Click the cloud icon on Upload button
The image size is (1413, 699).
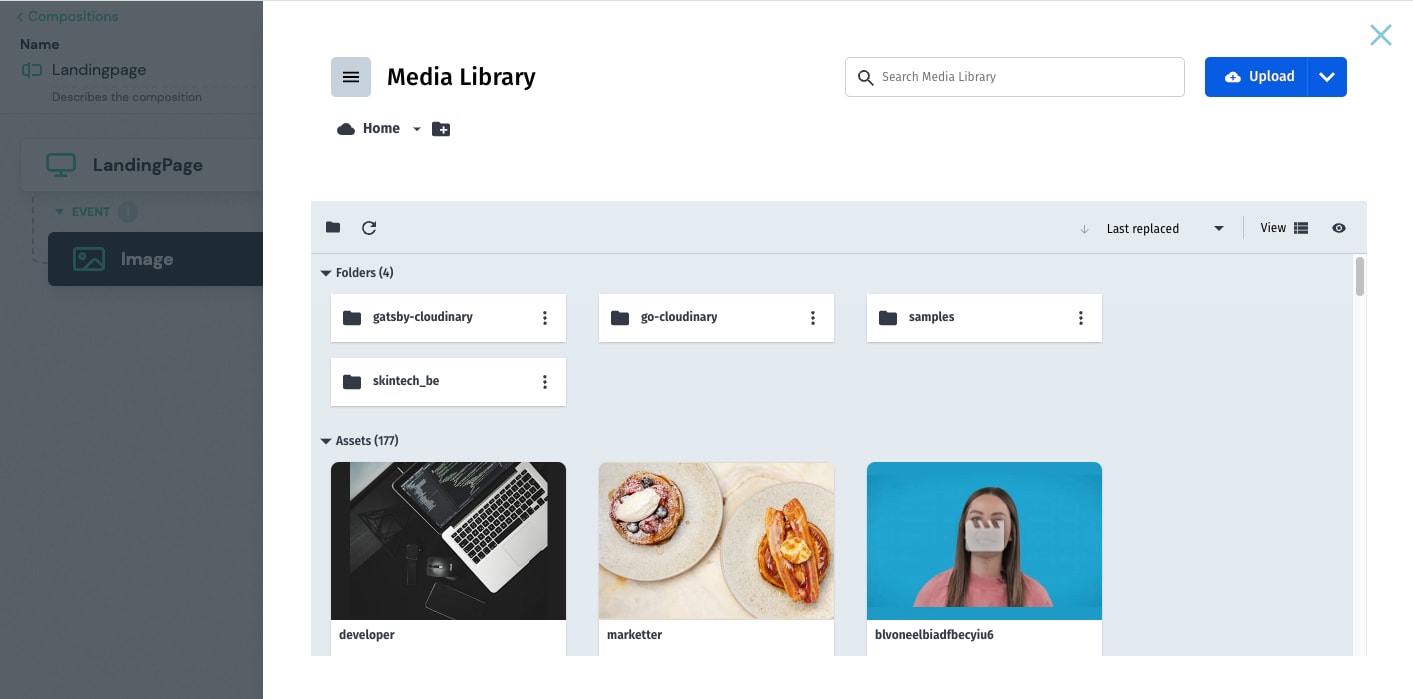(x=1233, y=77)
